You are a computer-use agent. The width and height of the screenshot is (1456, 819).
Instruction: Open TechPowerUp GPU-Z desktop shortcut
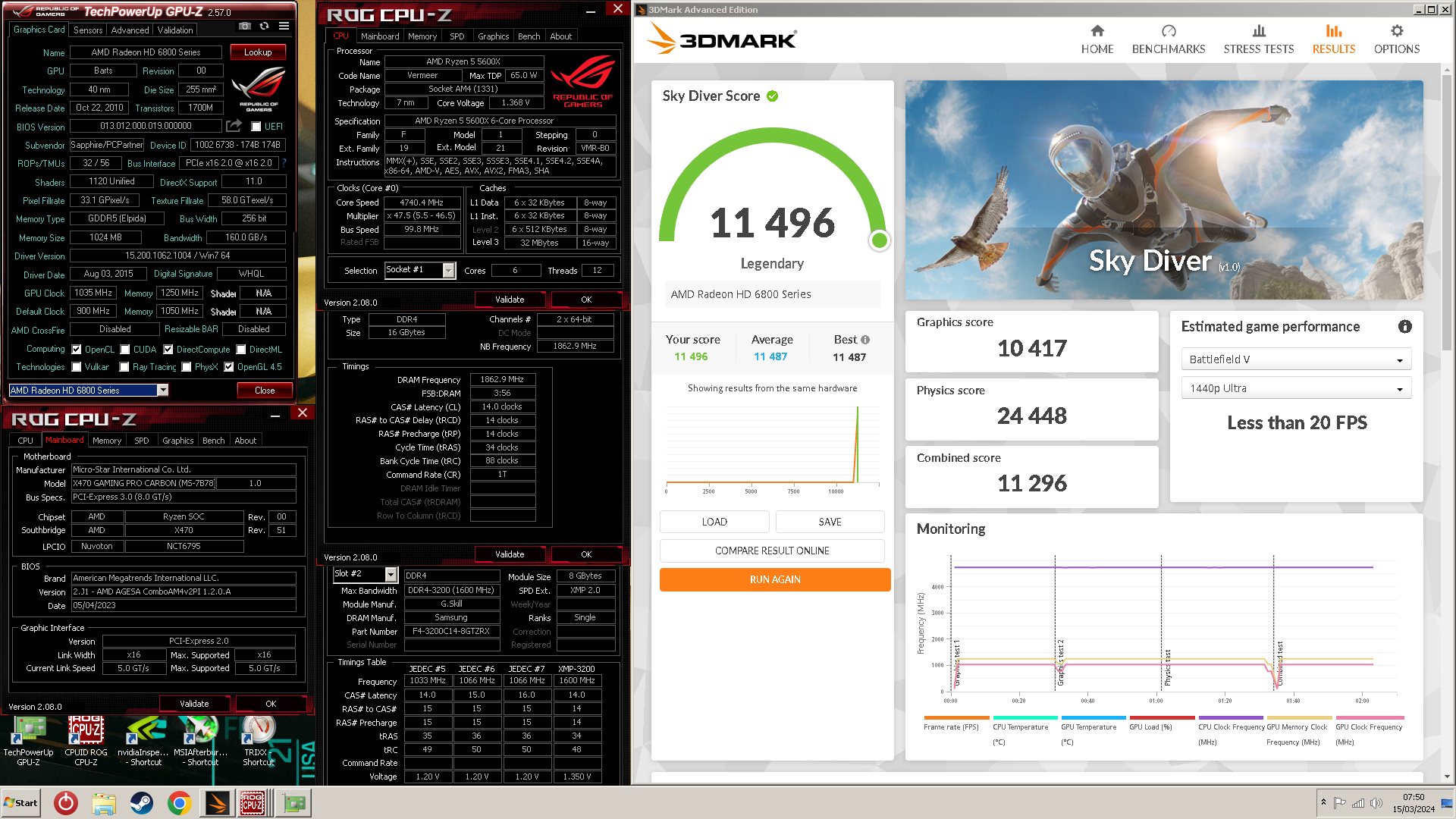[x=28, y=741]
